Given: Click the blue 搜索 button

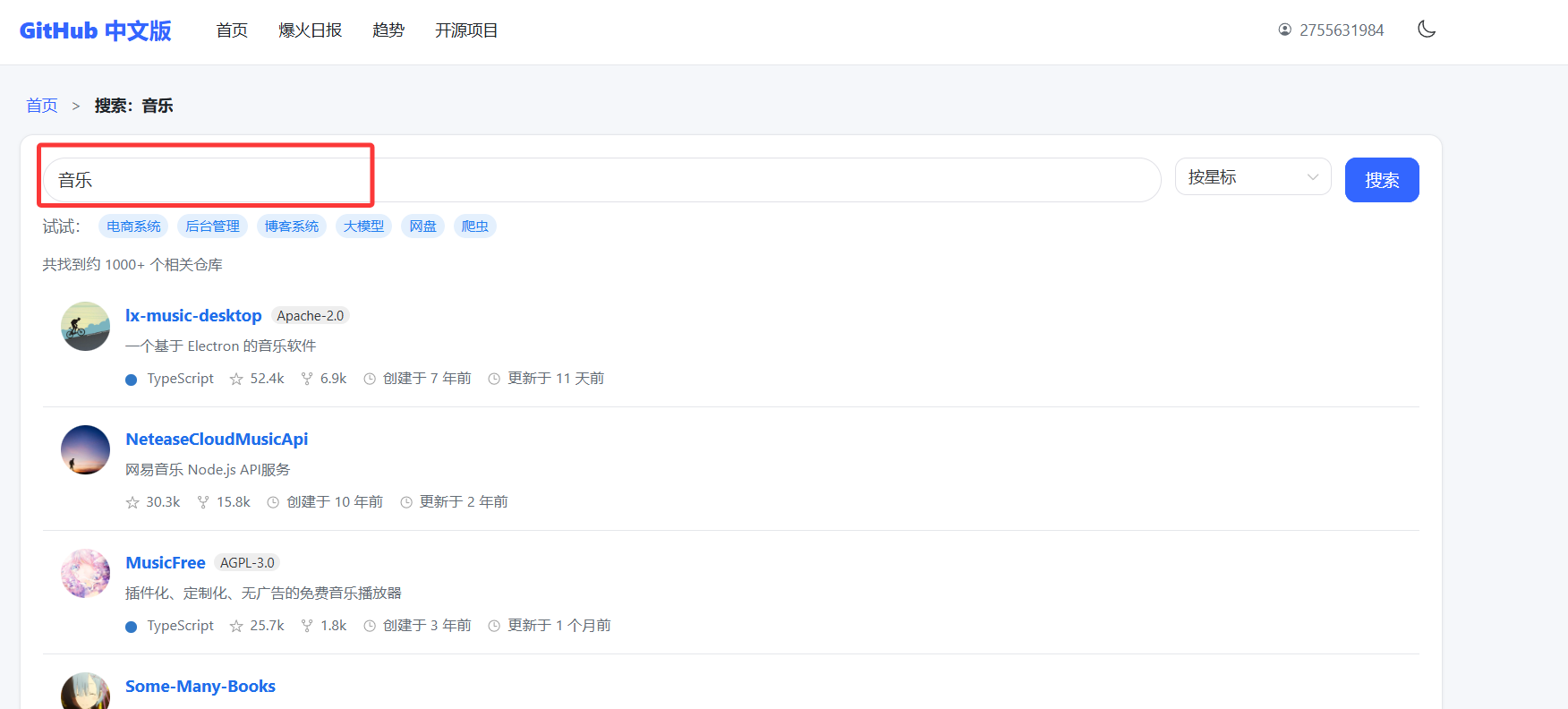Looking at the screenshot, I should tap(1382, 180).
